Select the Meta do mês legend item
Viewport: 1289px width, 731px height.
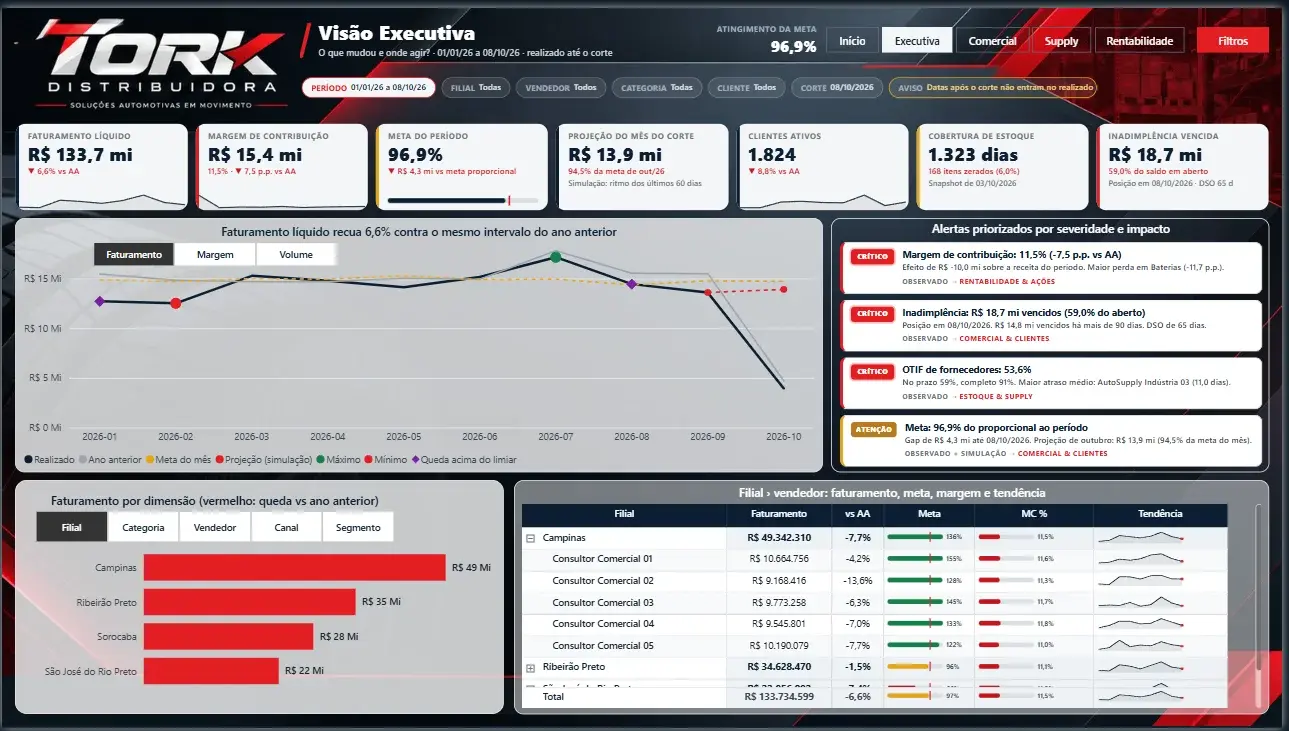click(176, 460)
